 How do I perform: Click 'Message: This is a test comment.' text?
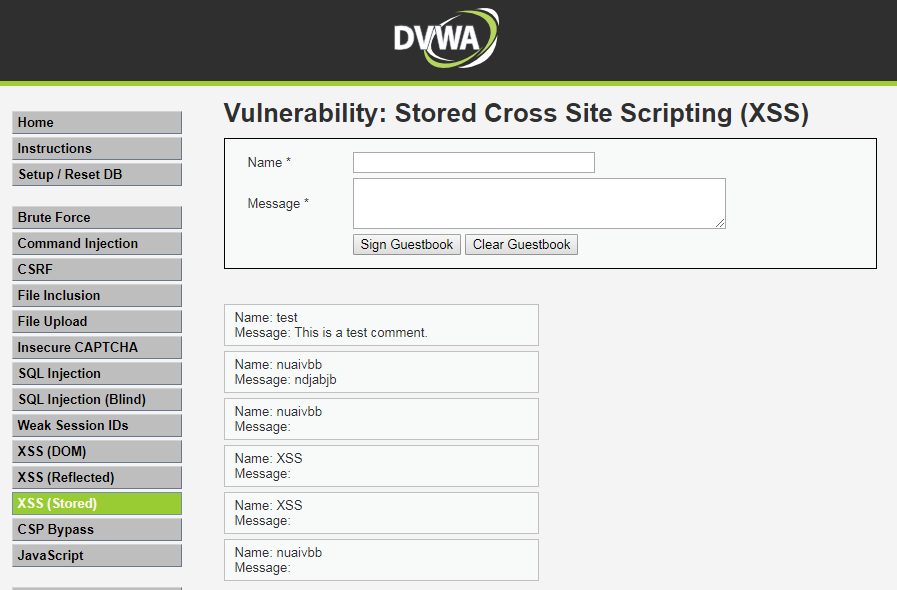(x=331, y=333)
